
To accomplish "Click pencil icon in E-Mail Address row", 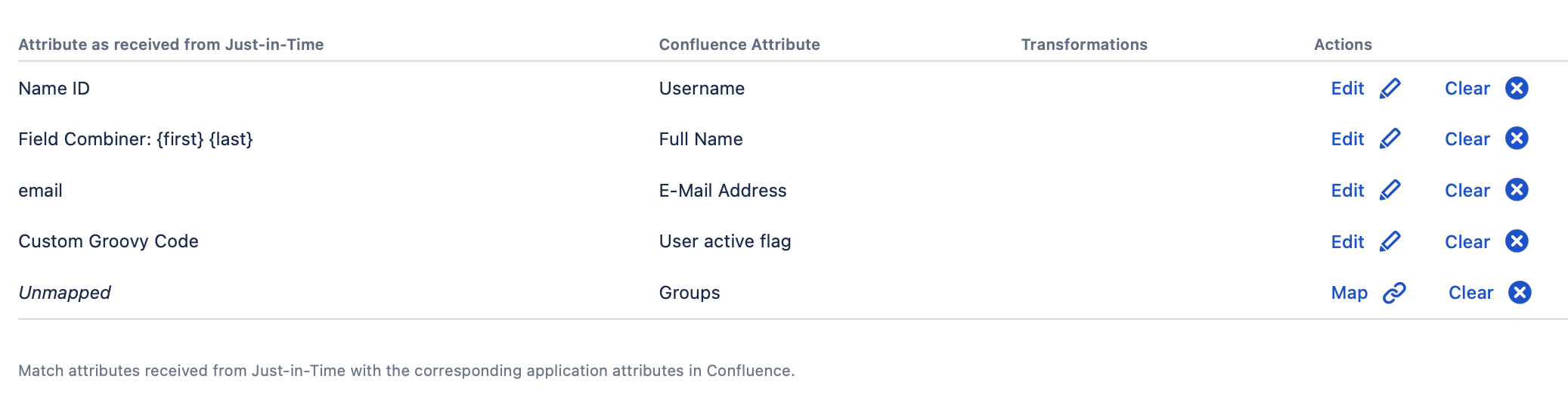I will click(x=1390, y=190).
